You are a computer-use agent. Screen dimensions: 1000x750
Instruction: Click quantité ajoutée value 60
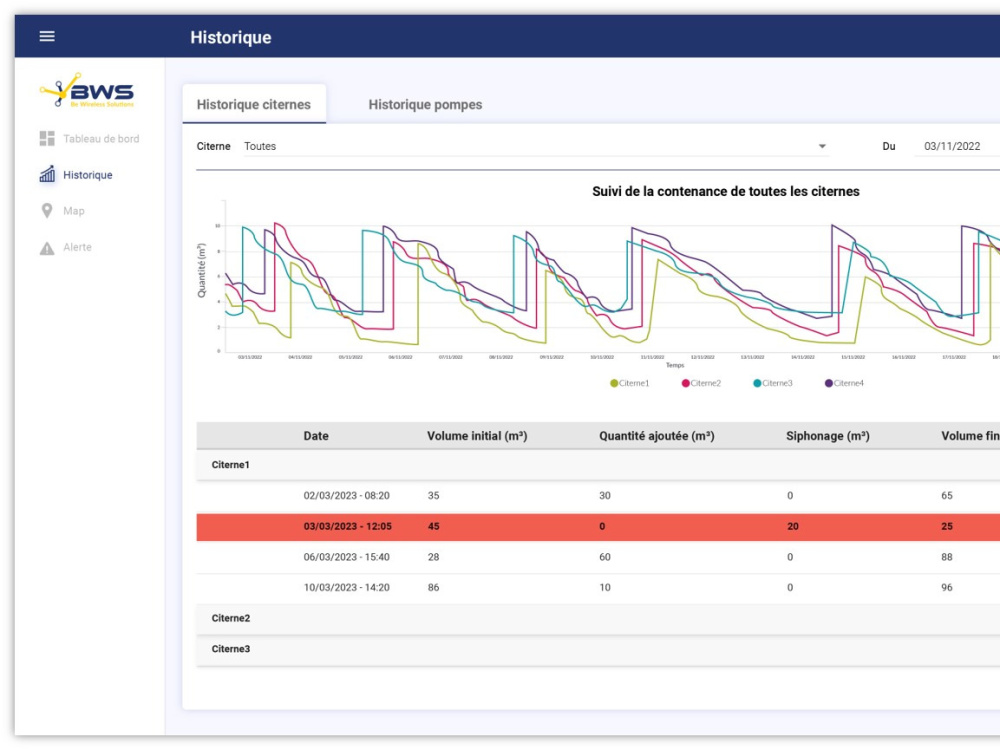click(605, 557)
